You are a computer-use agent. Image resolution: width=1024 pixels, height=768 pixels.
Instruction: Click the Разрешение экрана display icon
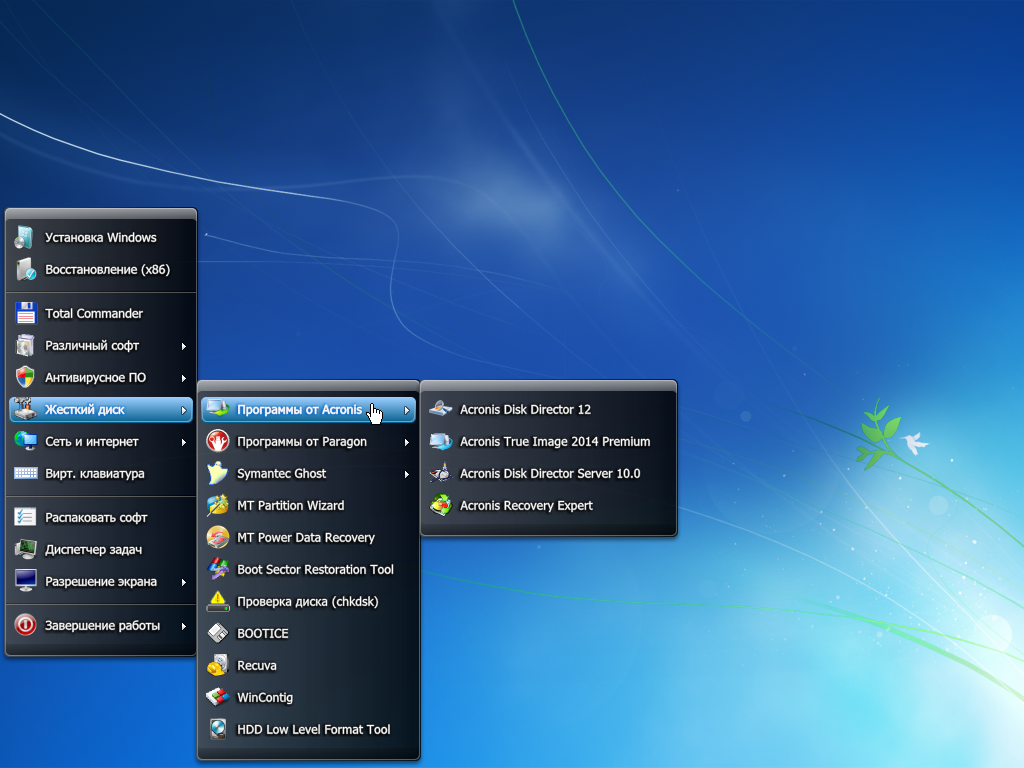point(25,581)
